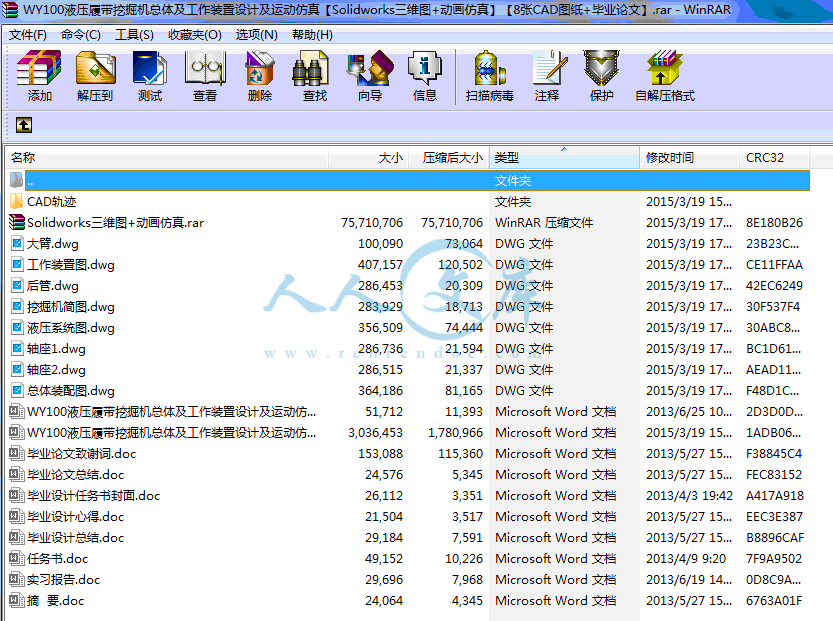Sort by Name (名称) column header

(x=167, y=158)
